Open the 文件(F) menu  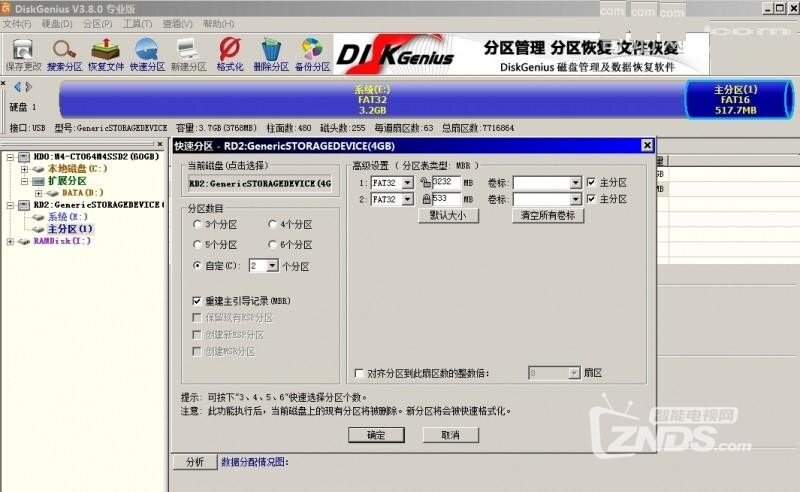[17, 24]
